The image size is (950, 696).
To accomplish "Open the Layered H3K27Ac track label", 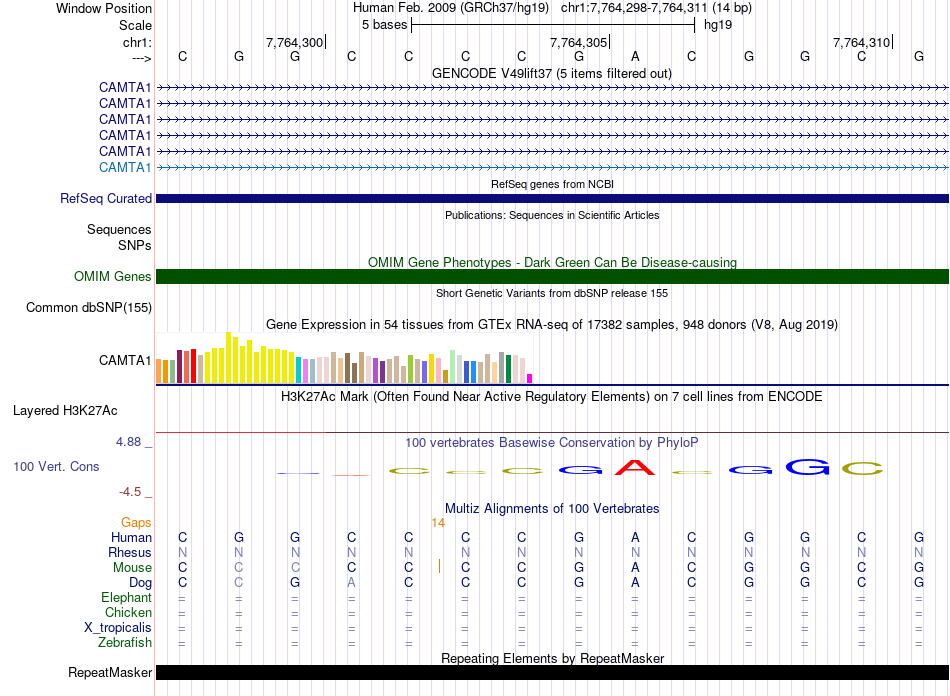I will 65,411.
